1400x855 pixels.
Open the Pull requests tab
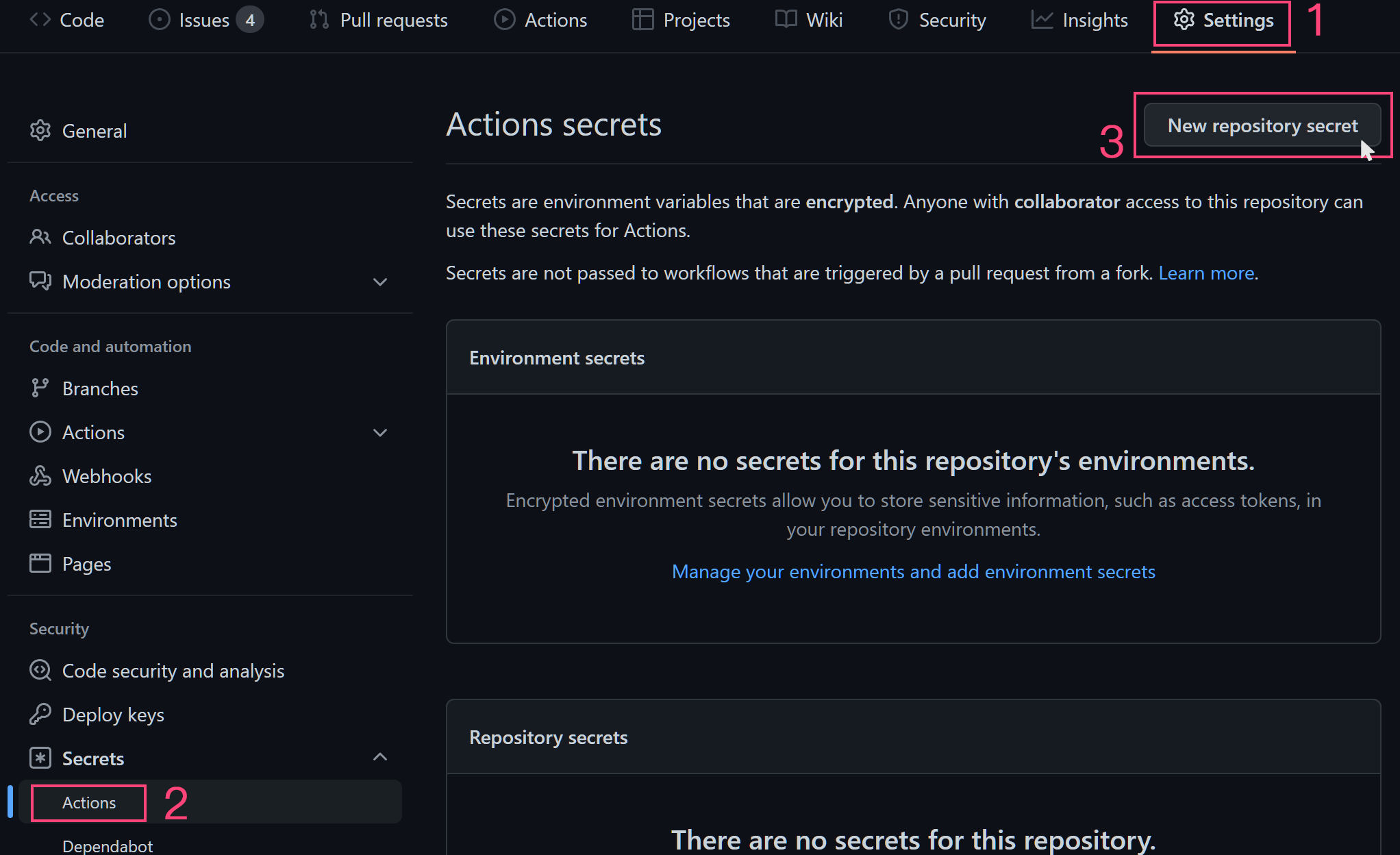click(x=378, y=20)
